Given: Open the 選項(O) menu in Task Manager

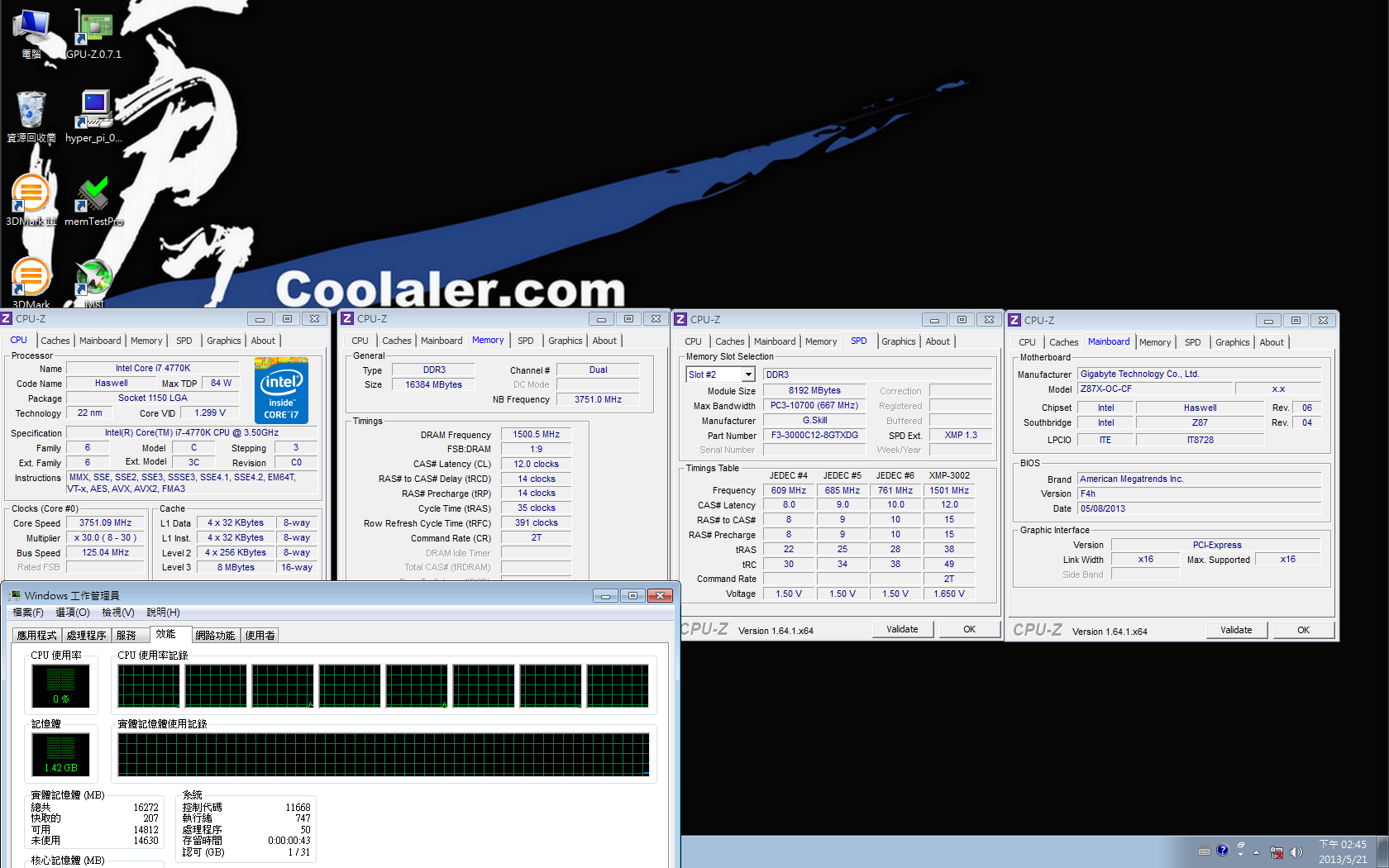Looking at the screenshot, I should pyautogui.click(x=73, y=613).
